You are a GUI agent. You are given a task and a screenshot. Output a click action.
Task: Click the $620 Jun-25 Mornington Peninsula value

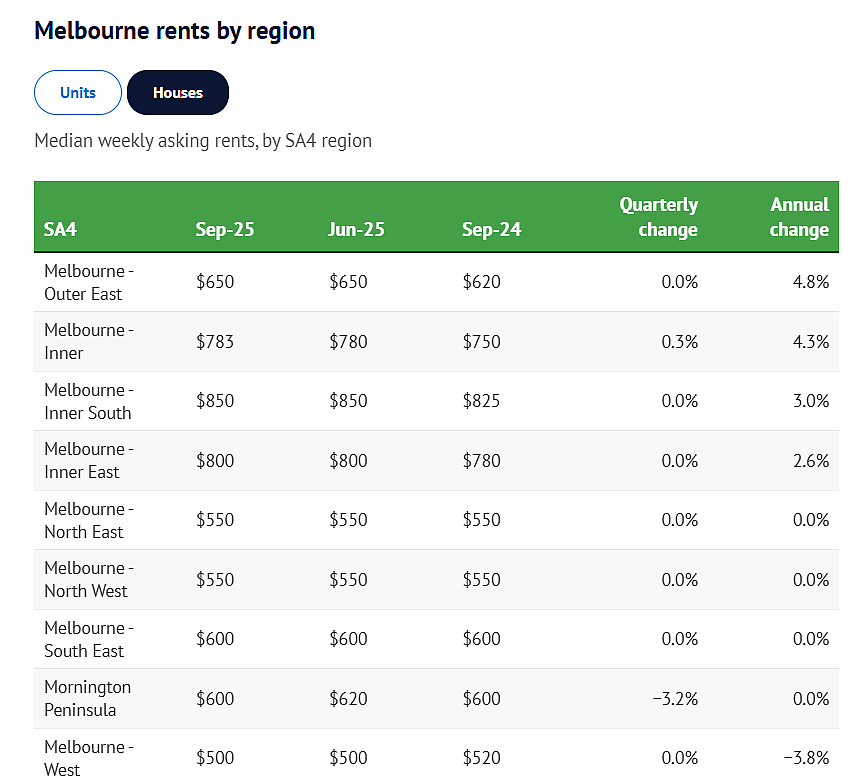point(348,698)
